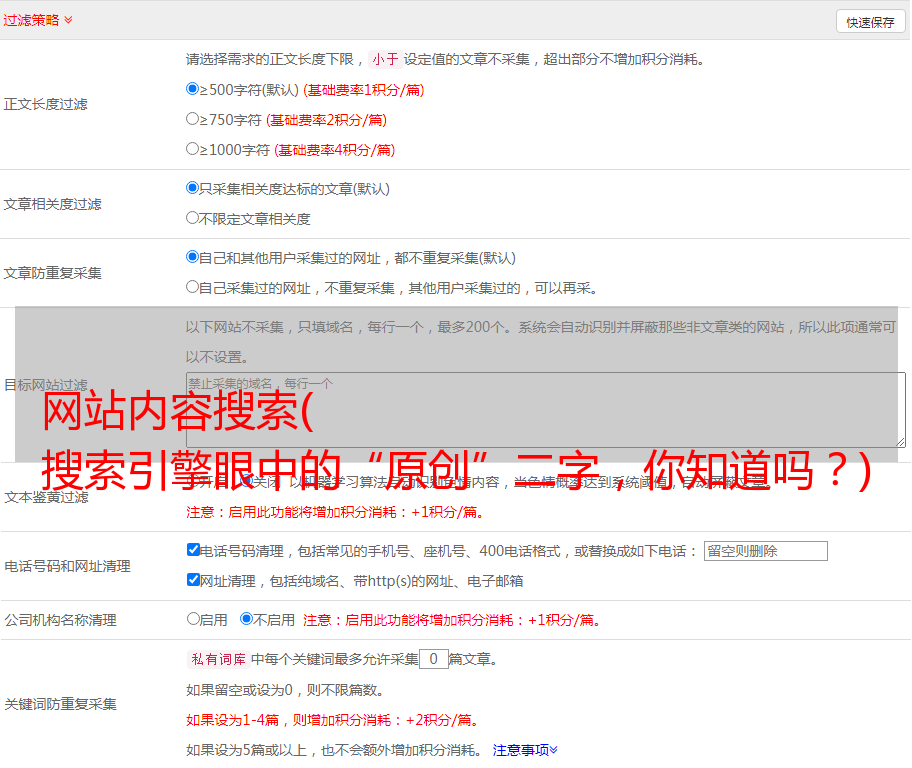Collapse the 过滤策略 section header
Screen dimensions: 912x768
(38, 20)
